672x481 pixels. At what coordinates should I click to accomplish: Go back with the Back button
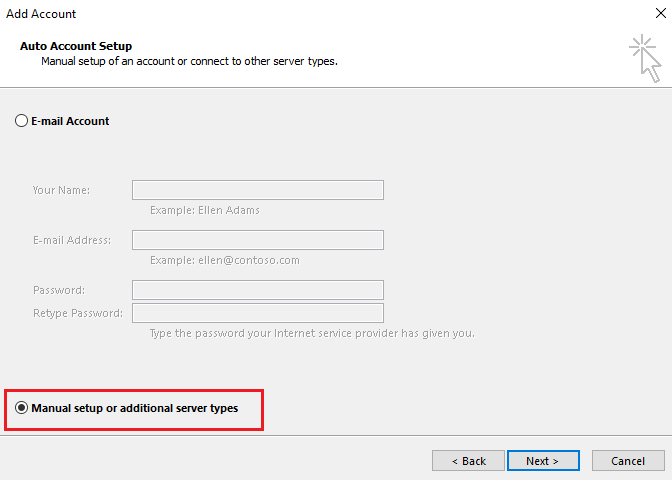coord(468,461)
